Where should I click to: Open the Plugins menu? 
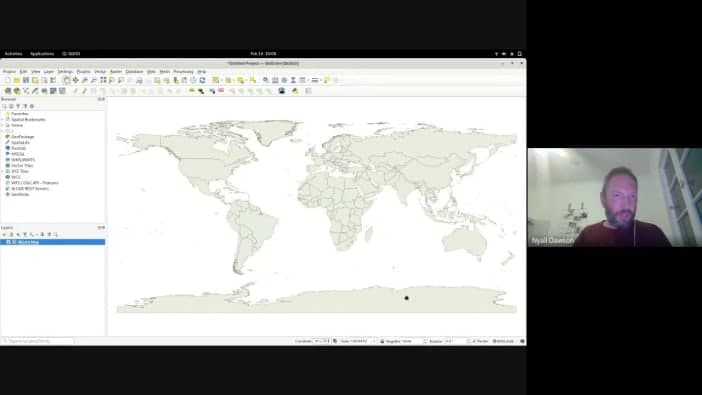(83, 72)
